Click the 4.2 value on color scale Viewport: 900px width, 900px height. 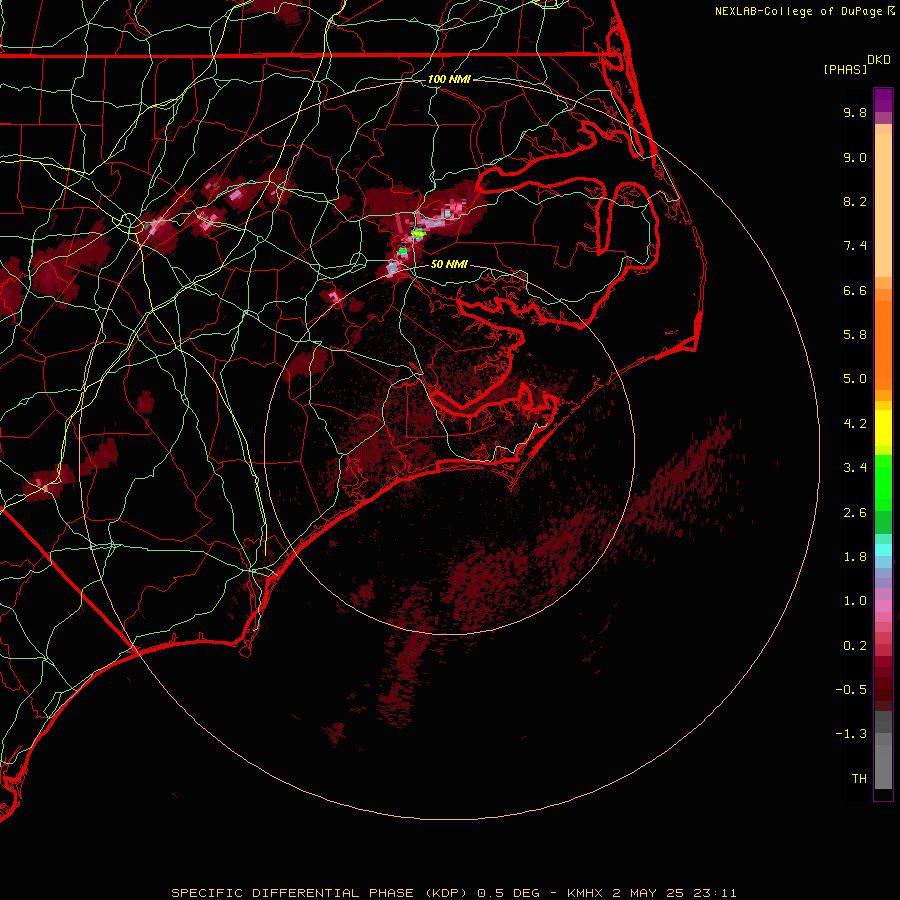855,424
